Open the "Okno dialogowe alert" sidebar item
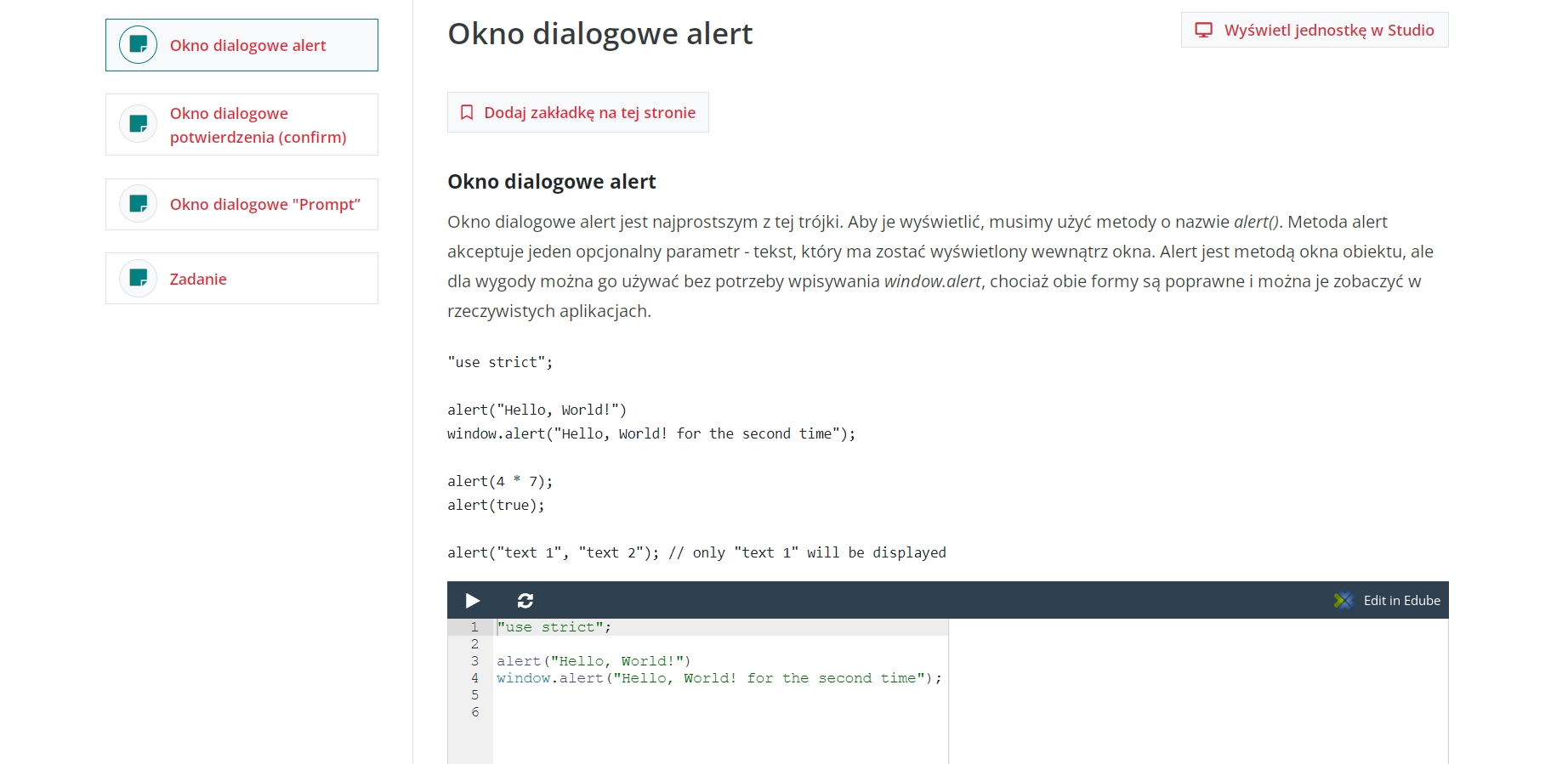The height and width of the screenshot is (764, 1568). click(x=247, y=46)
